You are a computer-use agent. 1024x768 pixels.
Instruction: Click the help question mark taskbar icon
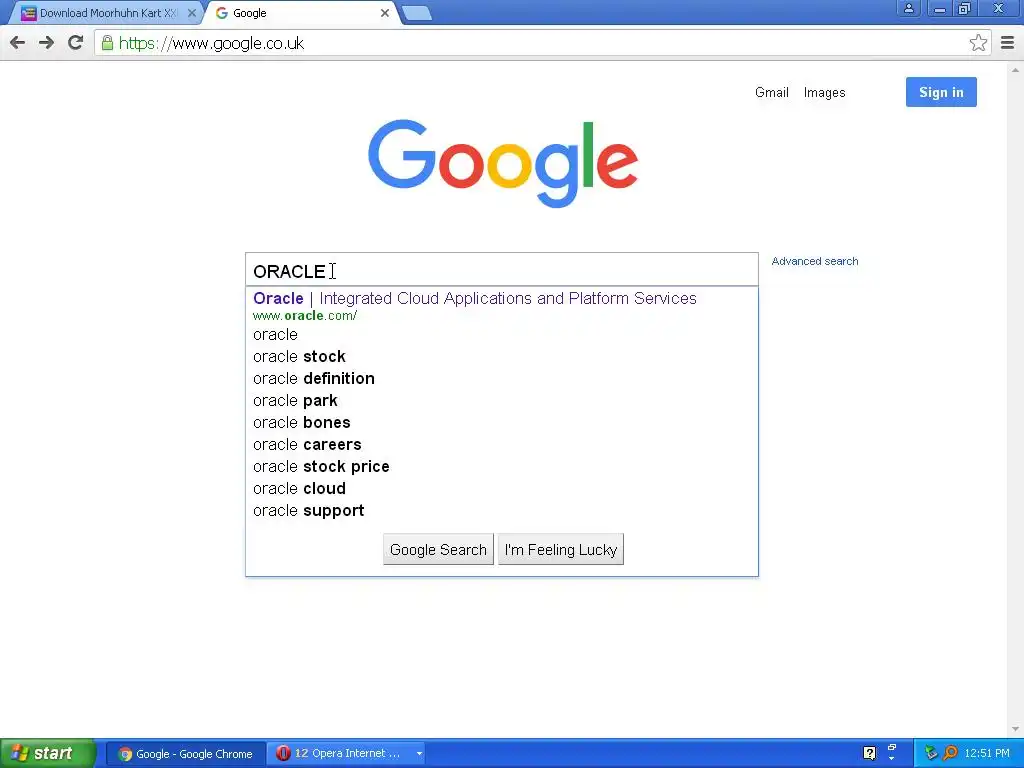(x=869, y=753)
